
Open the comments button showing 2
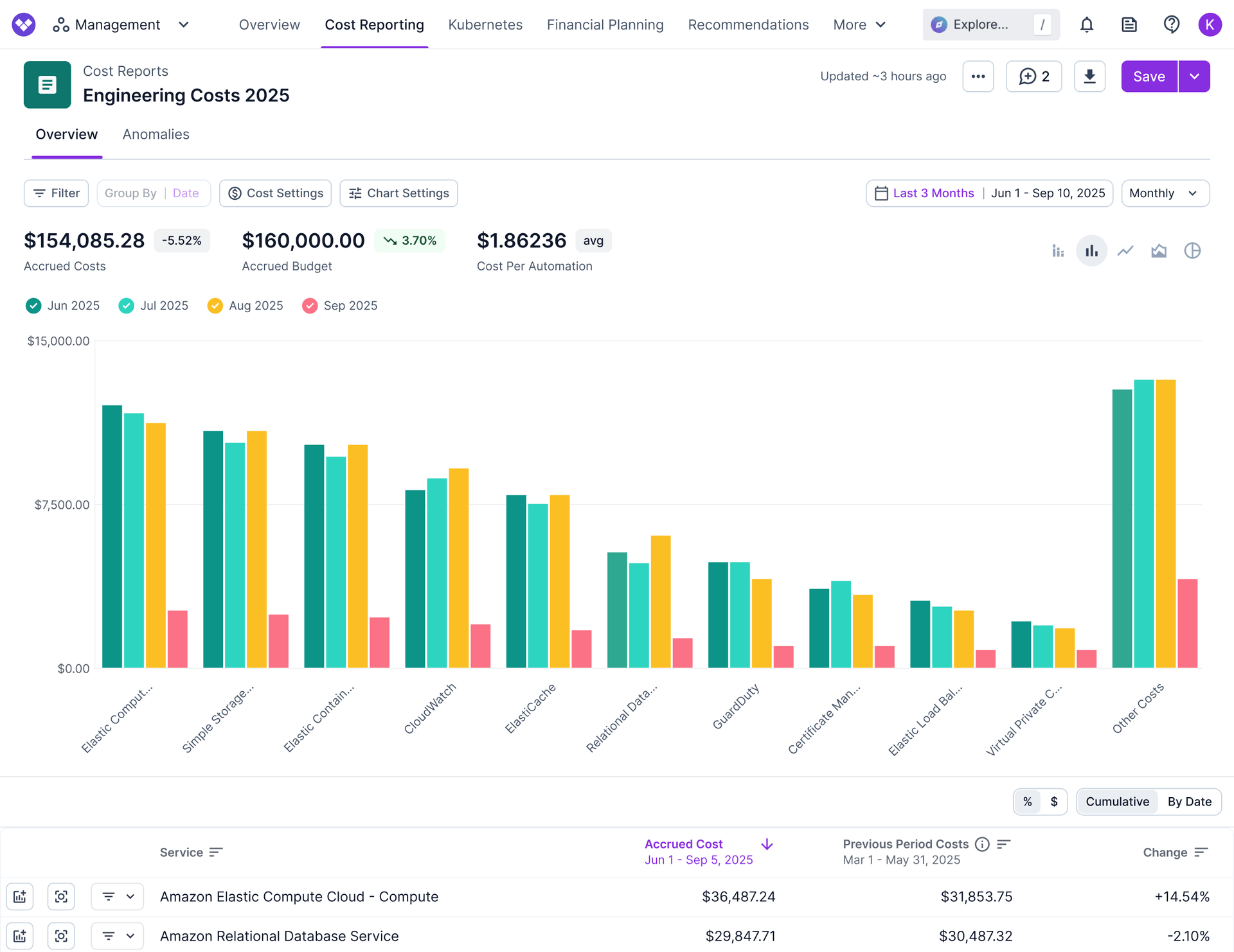(x=1033, y=76)
